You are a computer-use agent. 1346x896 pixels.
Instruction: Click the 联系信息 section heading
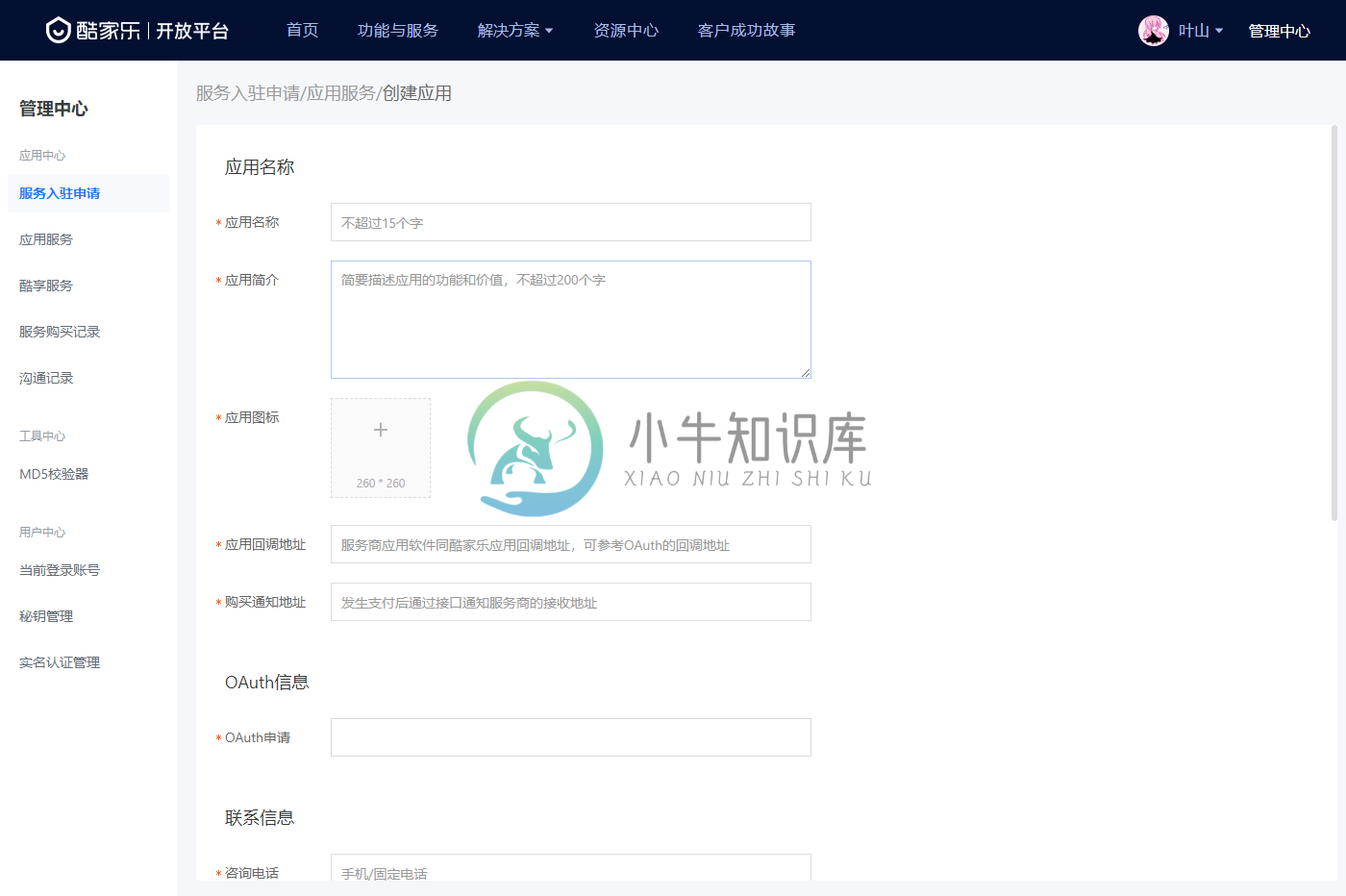[260, 817]
